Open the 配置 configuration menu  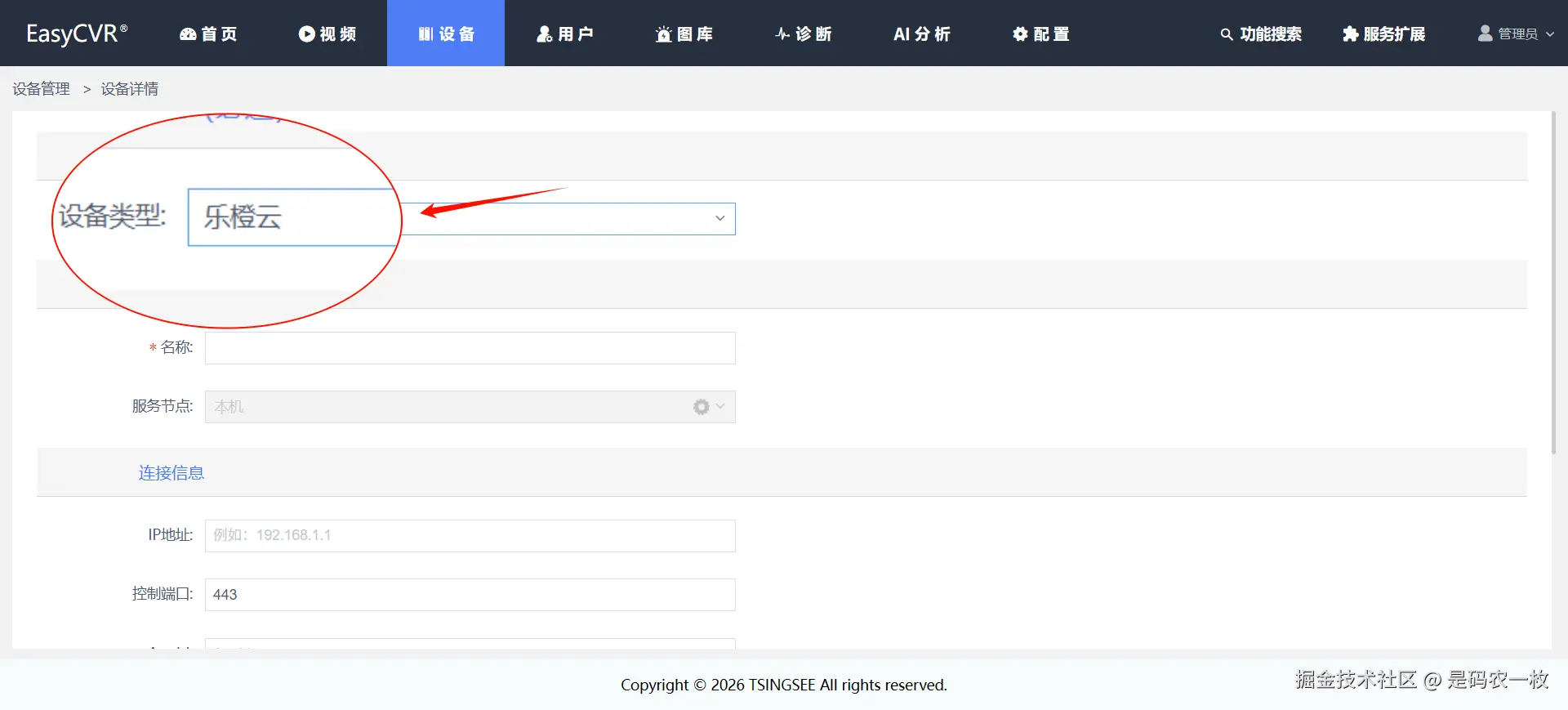click(x=1041, y=33)
